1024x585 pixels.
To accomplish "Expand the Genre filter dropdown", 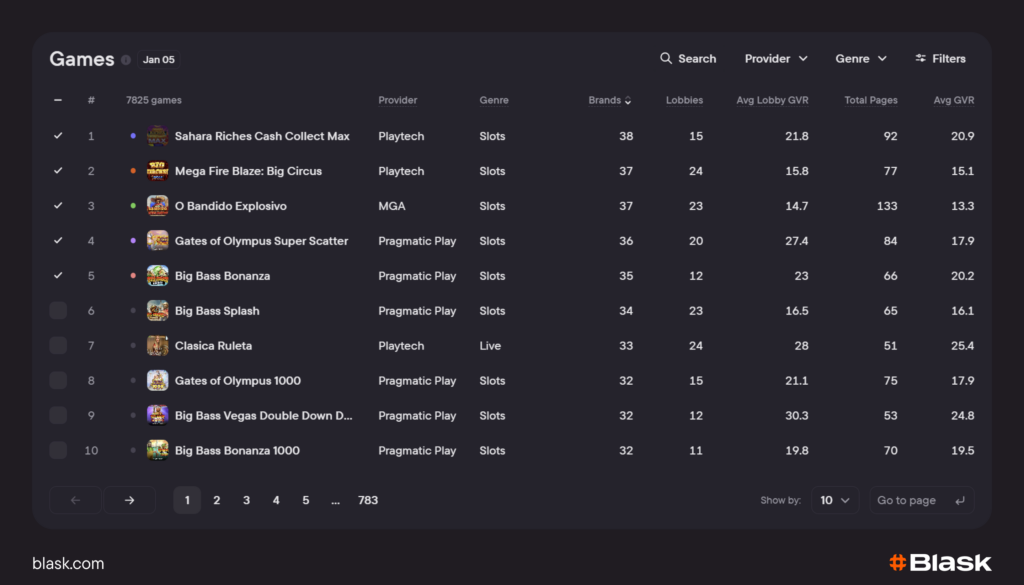I will tap(861, 59).
